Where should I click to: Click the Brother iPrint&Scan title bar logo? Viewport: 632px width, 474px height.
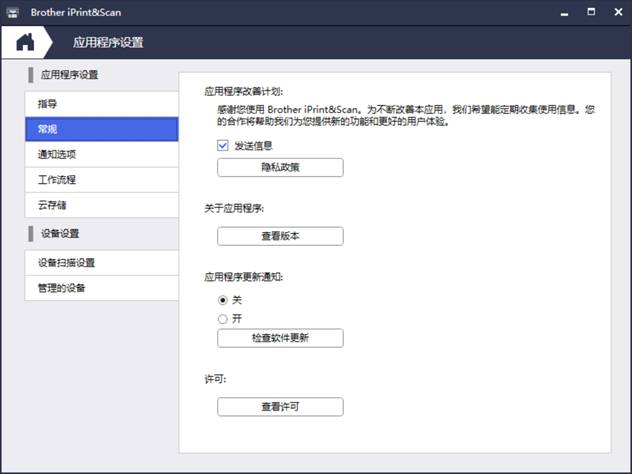tap(11, 10)
